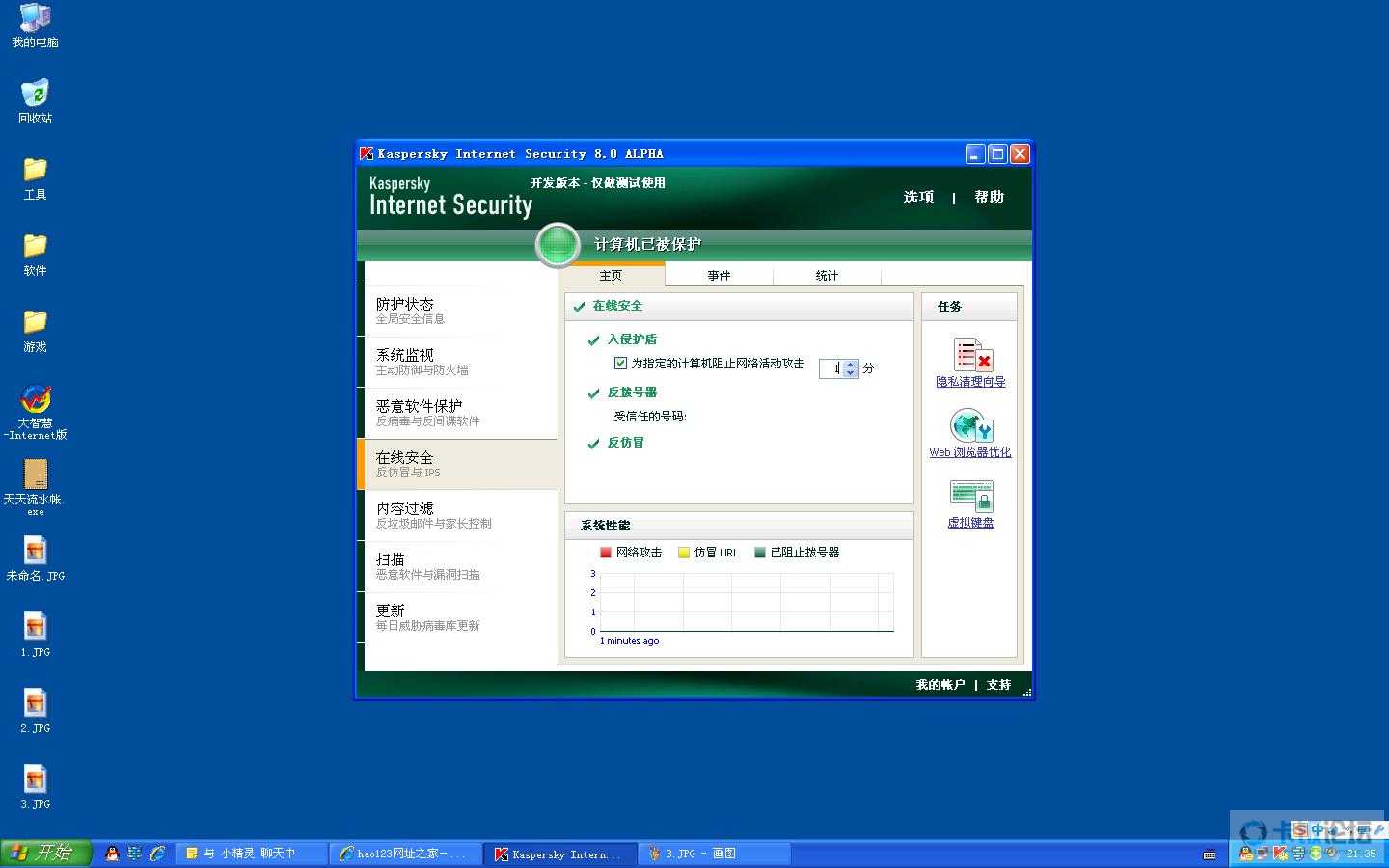Switch to the 事件 tab
Viewport: 1389px width, 868px height.
coord(720,276)
